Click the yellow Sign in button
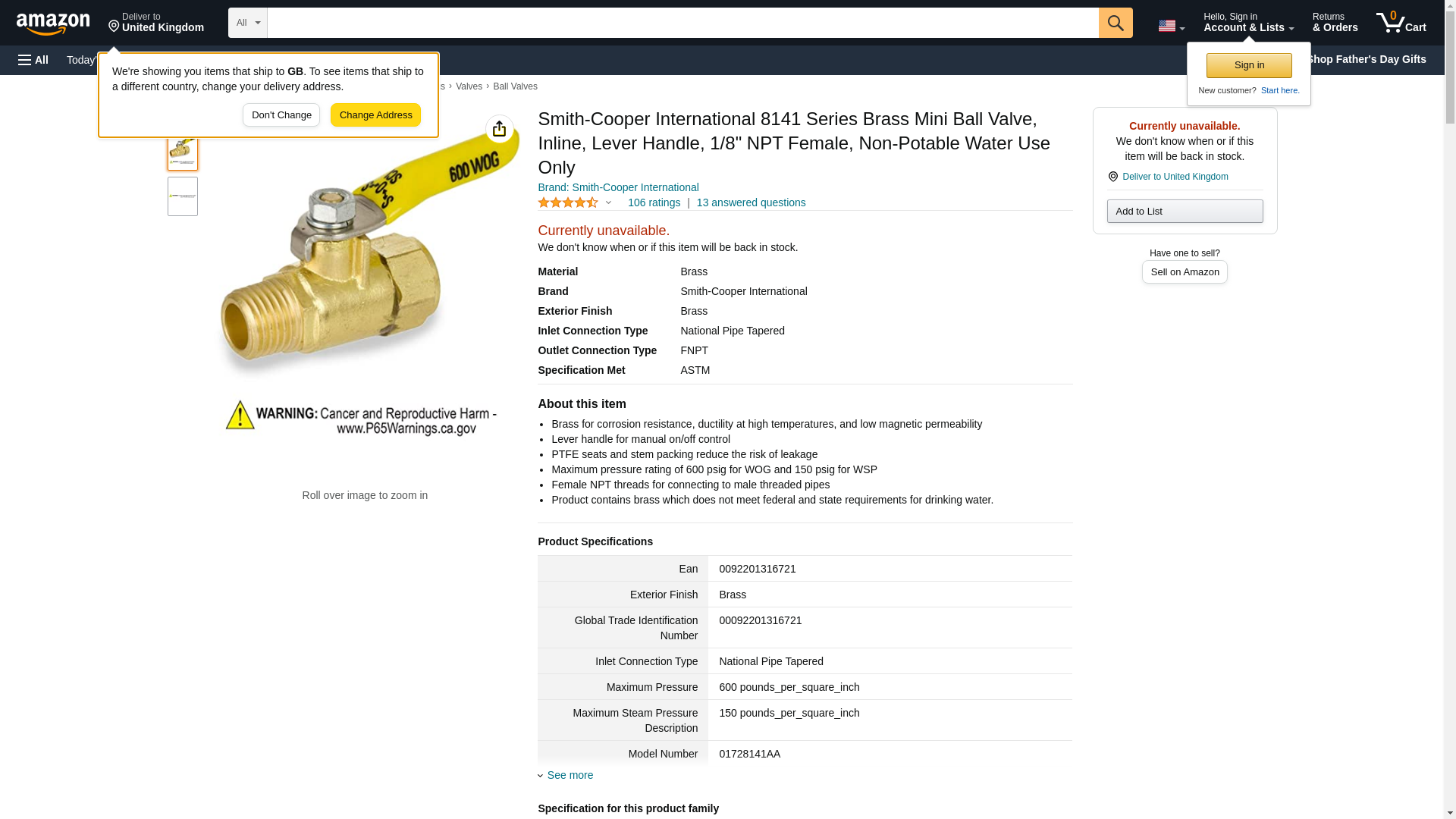This screenshot has width=1456, height=819. pos(1249,65)
